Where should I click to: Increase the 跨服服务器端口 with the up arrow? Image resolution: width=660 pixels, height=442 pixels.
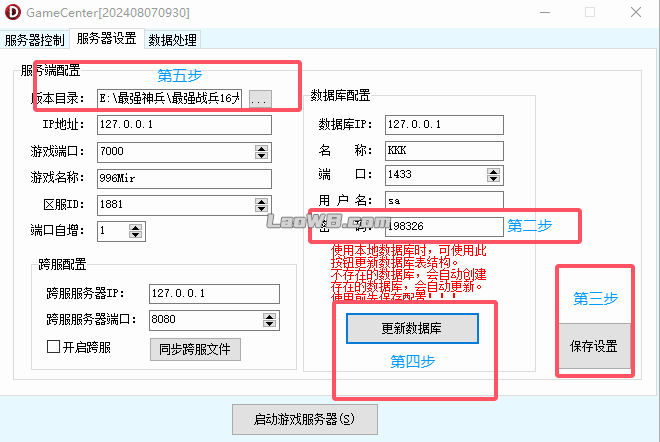(269, 317)
